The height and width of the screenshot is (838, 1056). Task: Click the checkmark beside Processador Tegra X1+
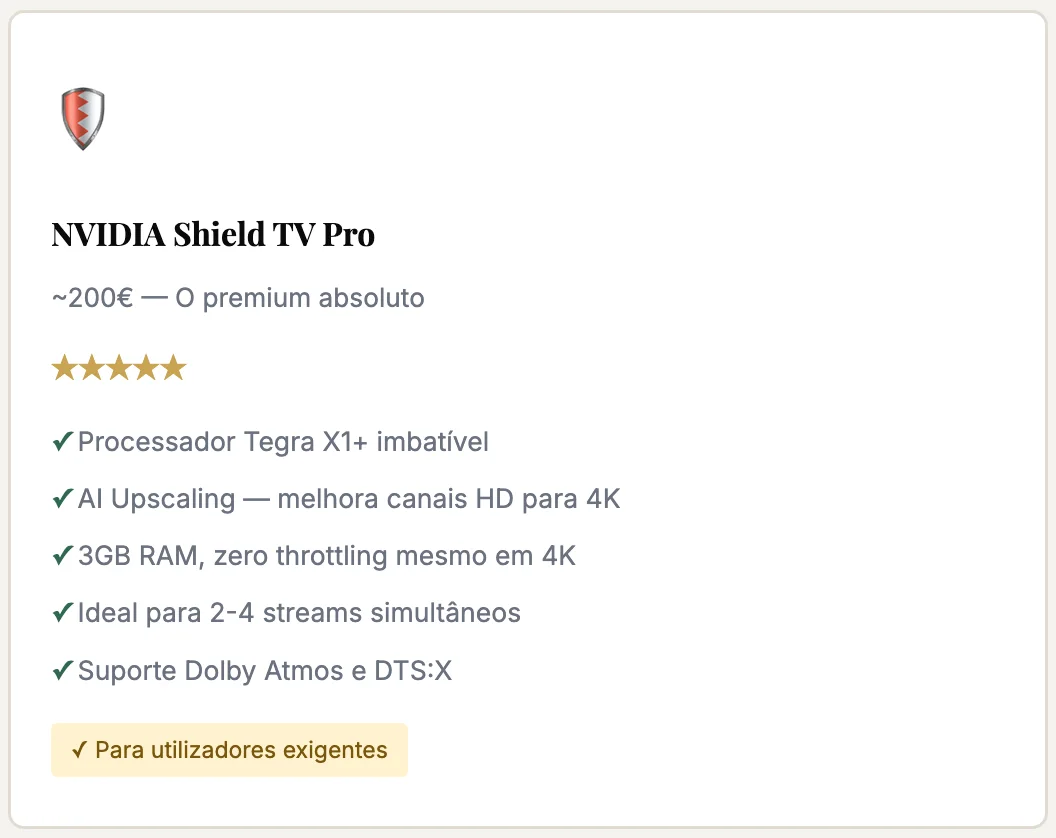(62, 441)
